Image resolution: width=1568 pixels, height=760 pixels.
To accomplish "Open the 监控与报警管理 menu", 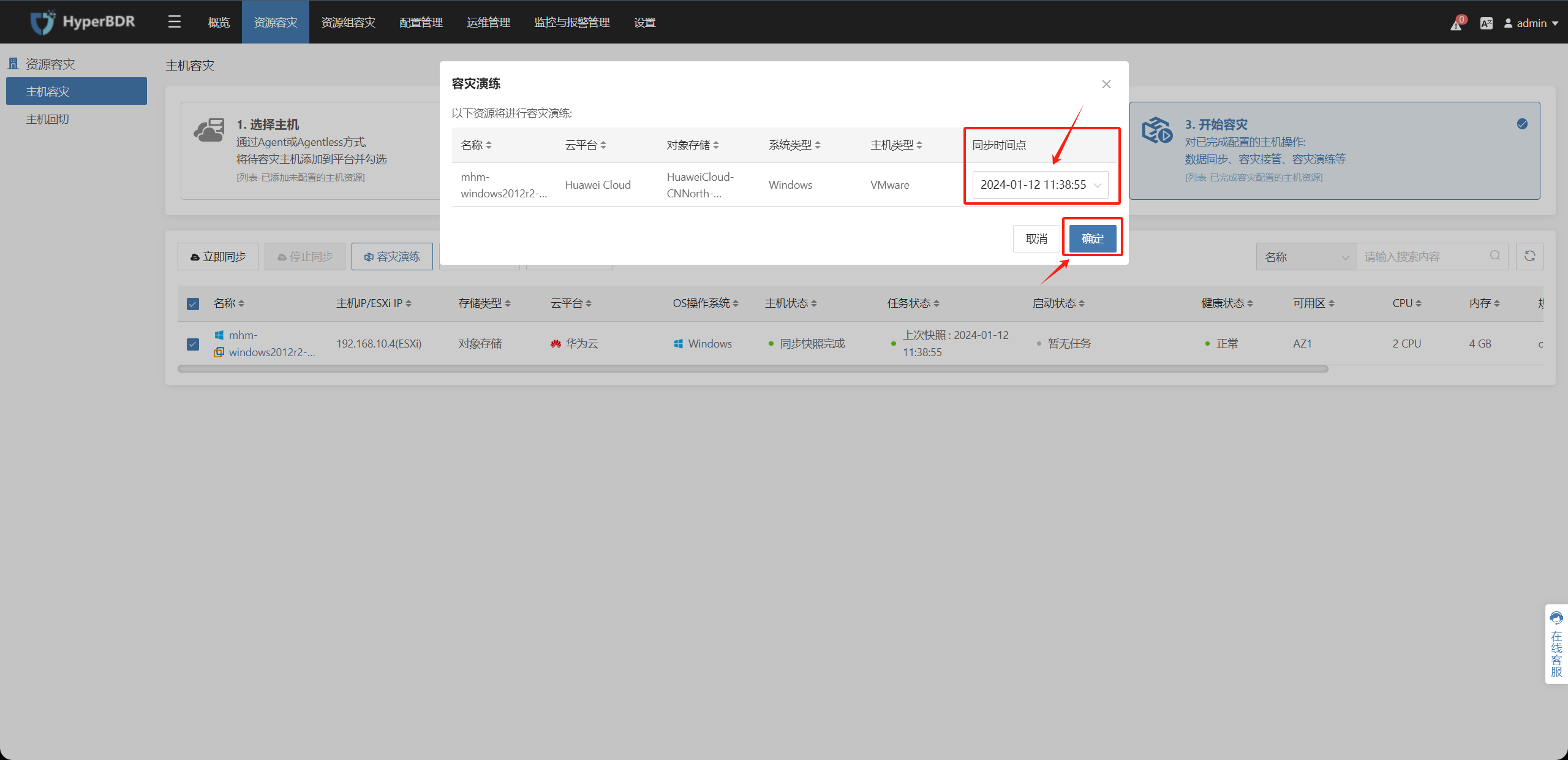I will coord(572,22).
